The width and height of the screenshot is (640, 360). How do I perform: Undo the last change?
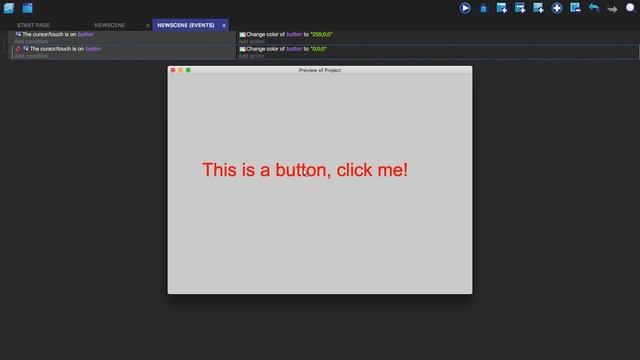point(594,8)
